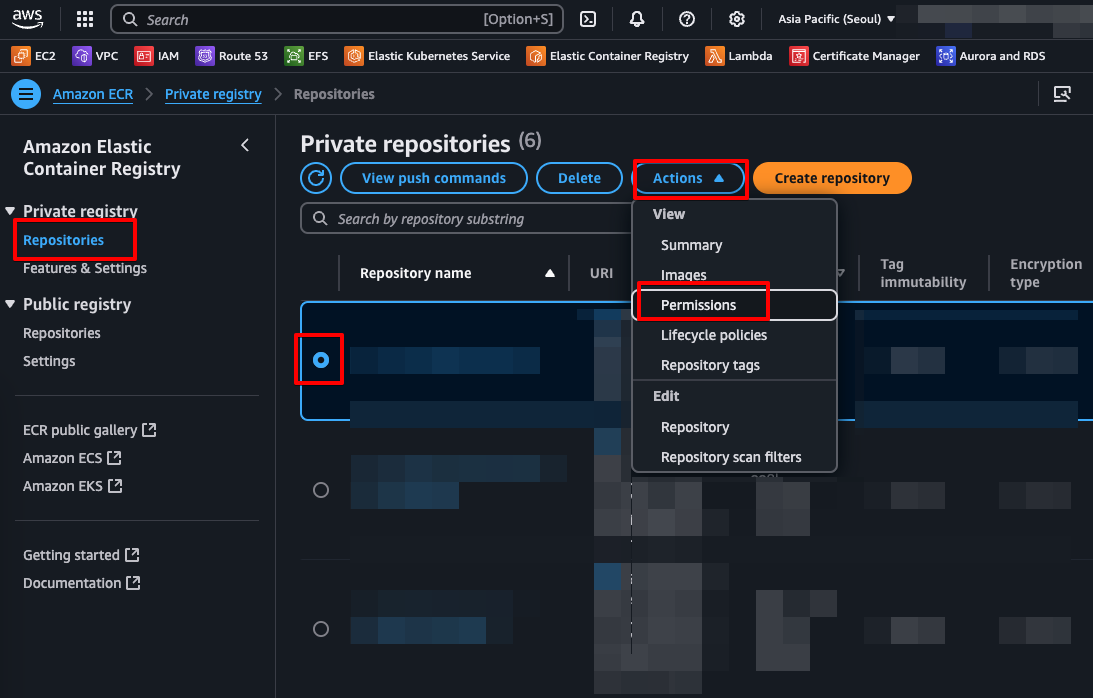Open the IAM shortcut in favorites bar
1093x698 pixels.
157,56
